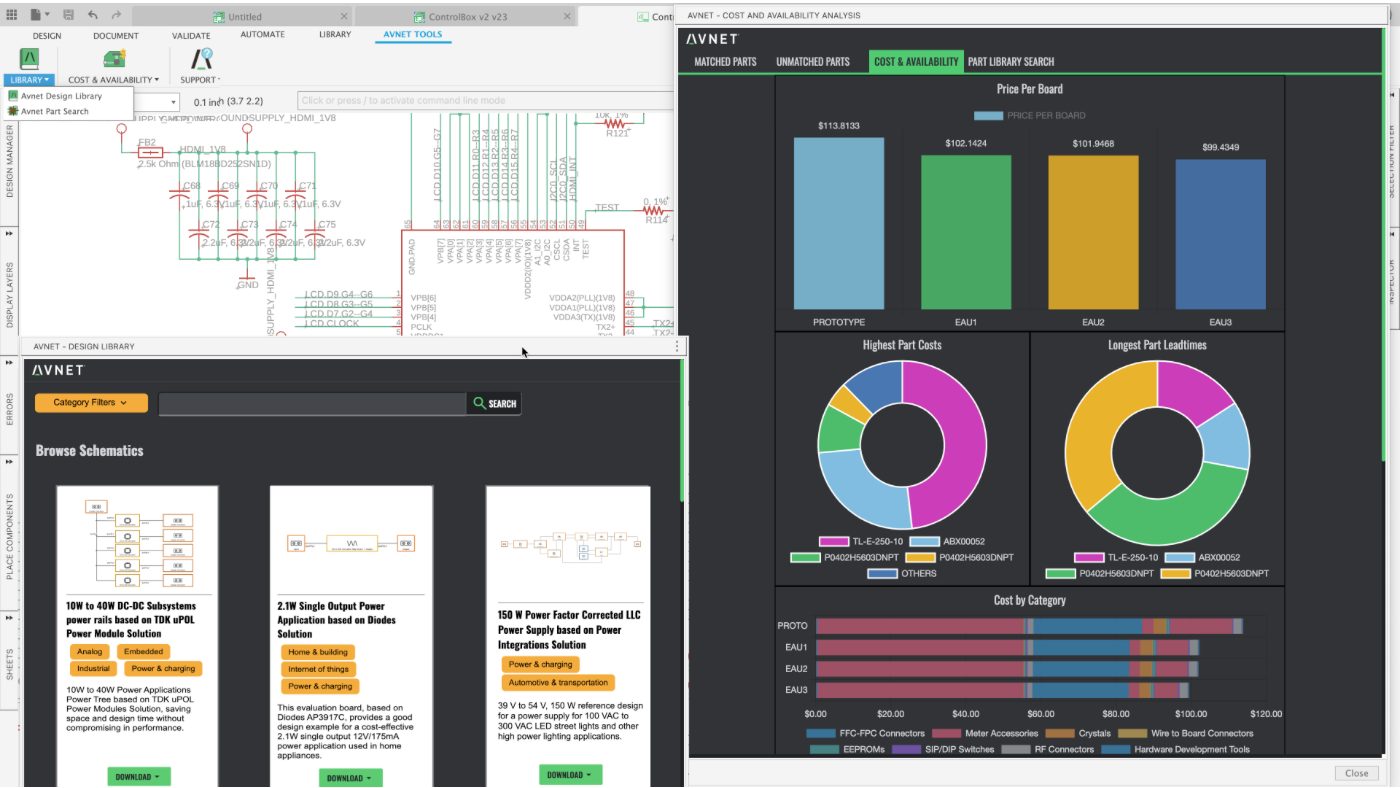
Task: Open the Category Filters dropdown
Action: click(91, 403)
